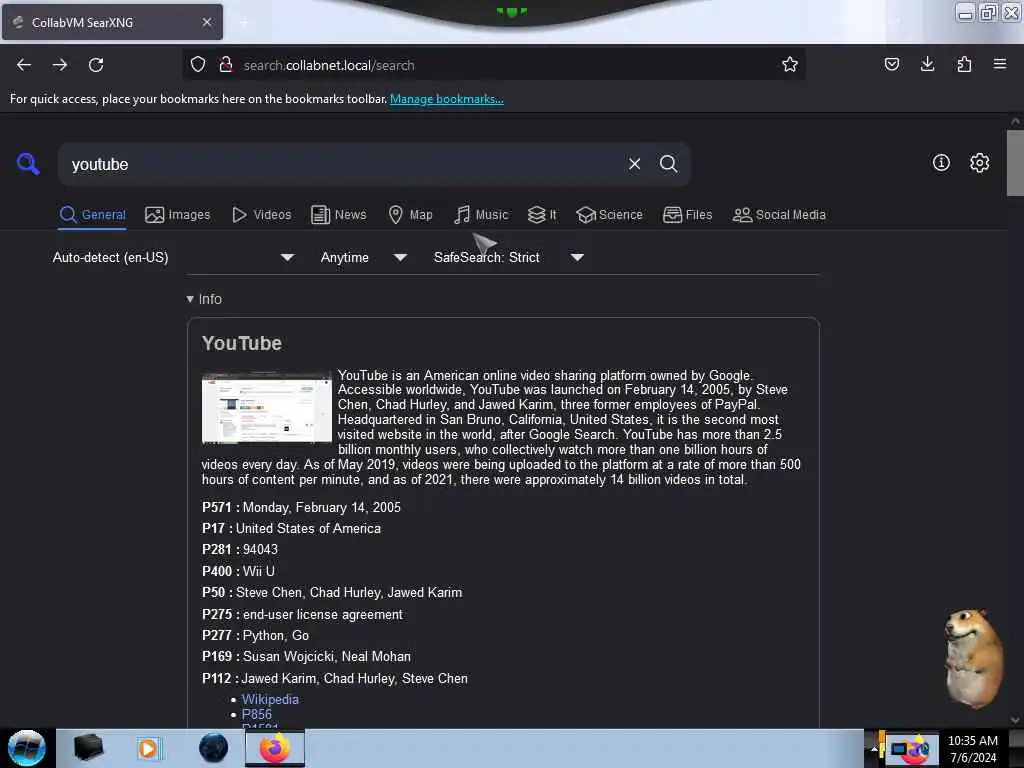Screen dimensions: 1024x768
Task: Clear the youtube search query
Action: [x=634, y=164]
